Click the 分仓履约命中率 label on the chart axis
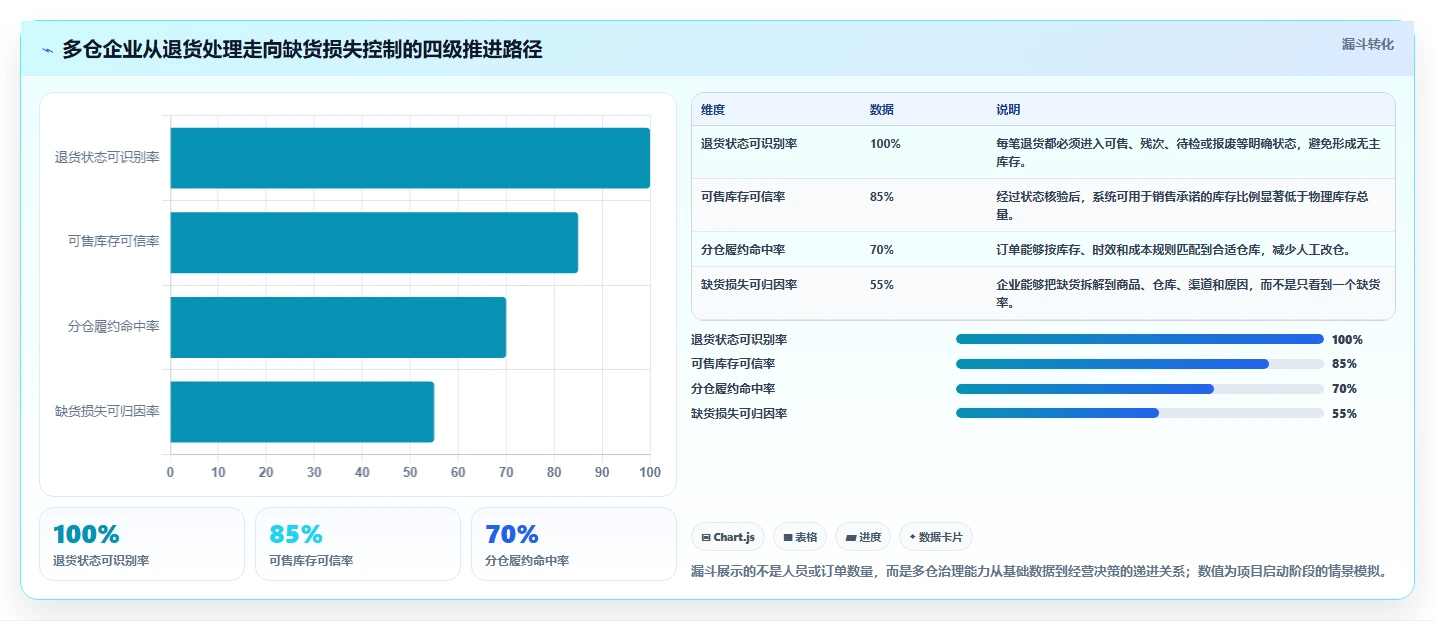 click(113, 327)
